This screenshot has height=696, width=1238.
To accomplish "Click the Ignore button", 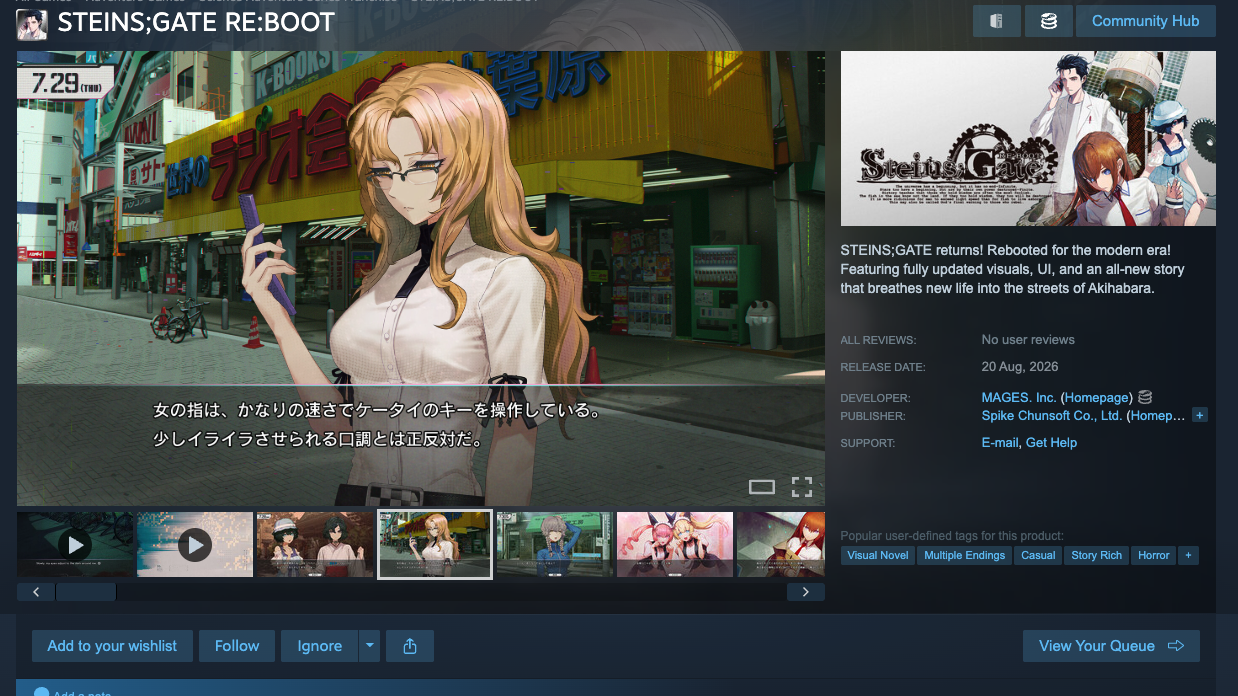I will pos(320,646).
